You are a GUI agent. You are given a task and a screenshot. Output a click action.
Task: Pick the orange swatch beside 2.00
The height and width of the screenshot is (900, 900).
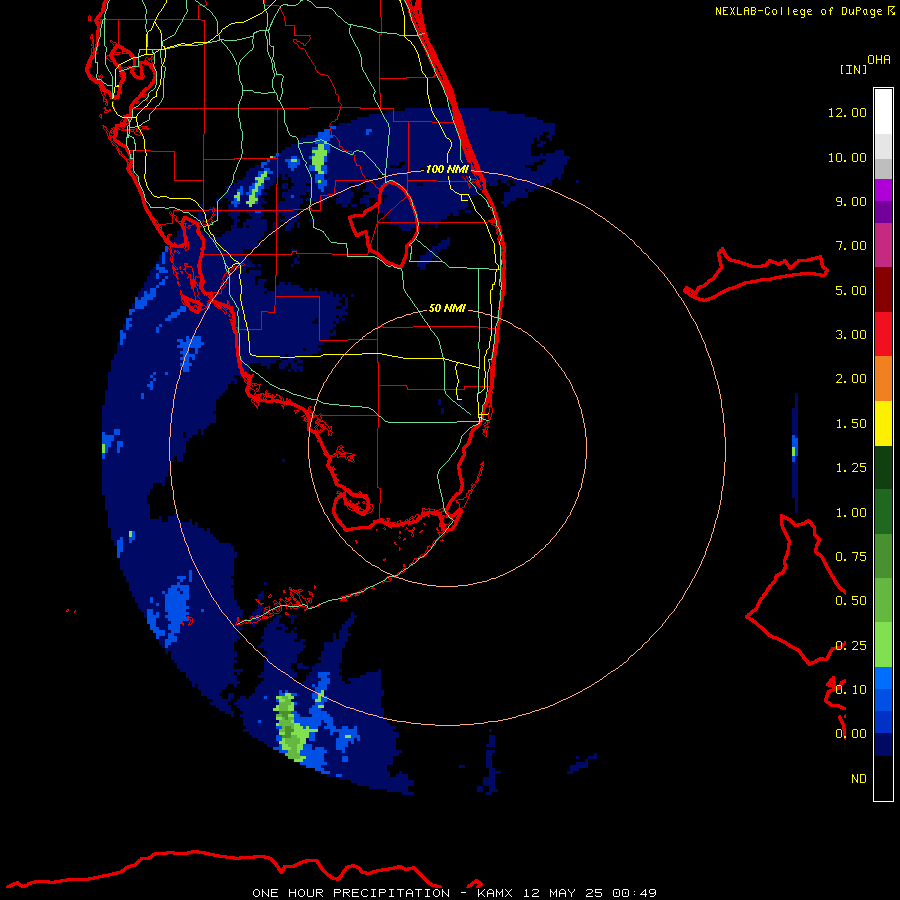883,379
